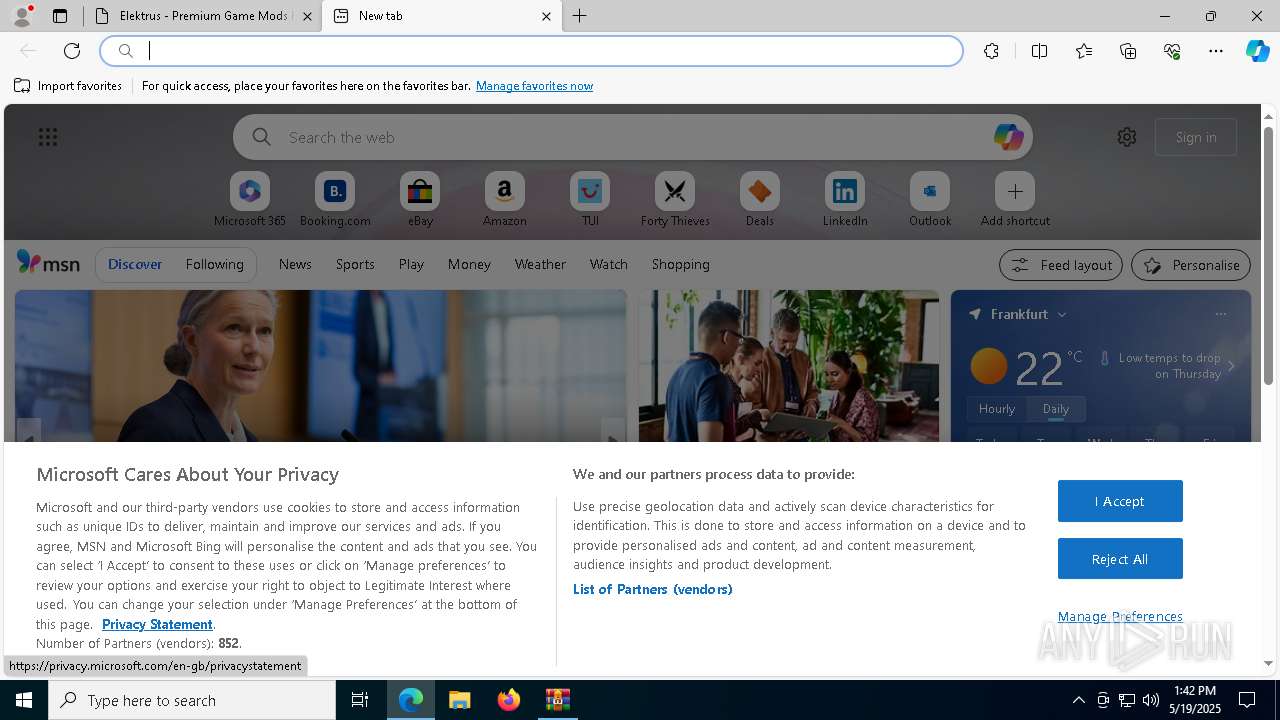Click the Reject All privacy button

[1120, 559]
